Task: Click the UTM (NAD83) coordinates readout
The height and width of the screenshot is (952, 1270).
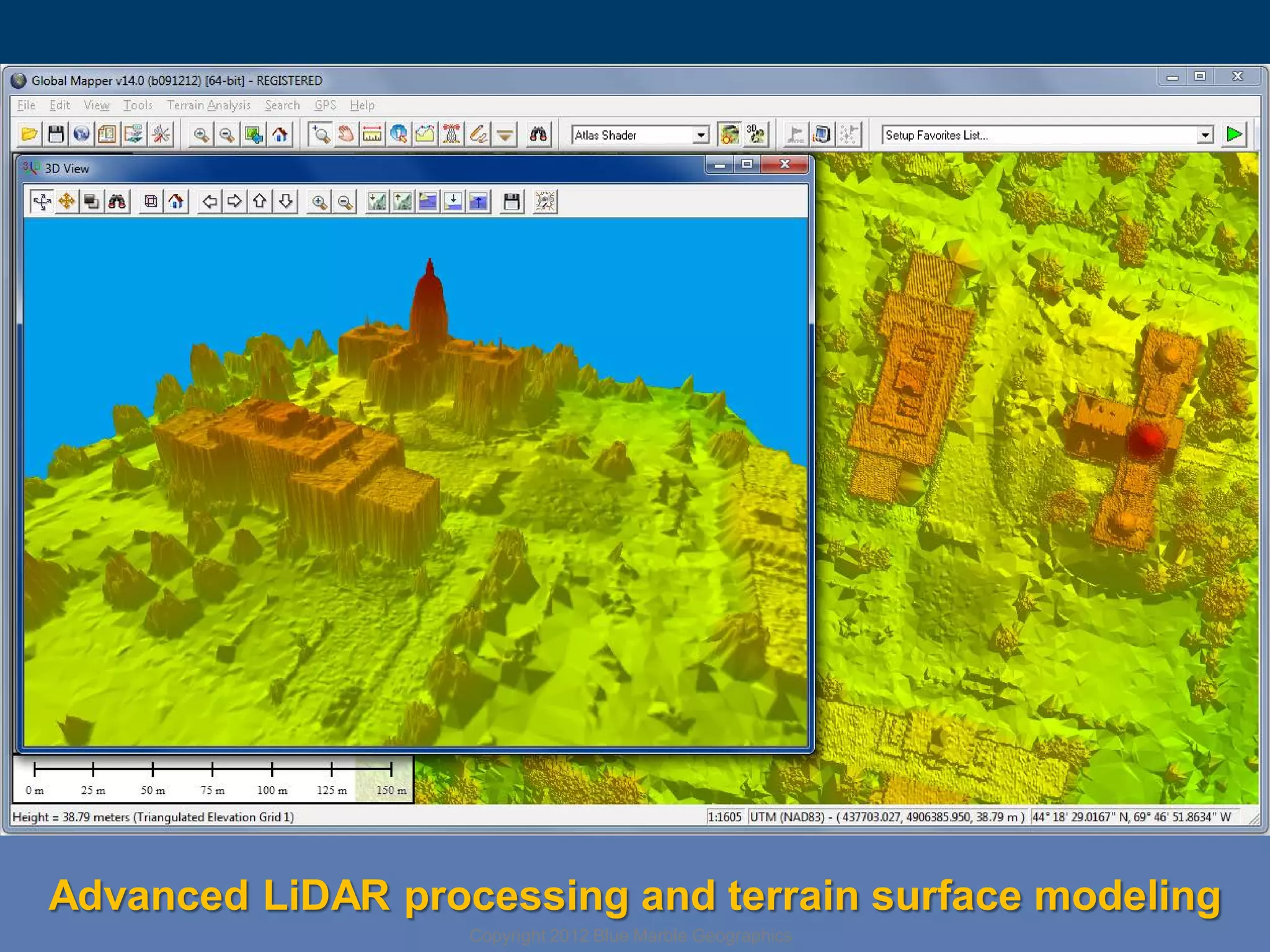Action: pyautogui.click(x=887, y=817)
